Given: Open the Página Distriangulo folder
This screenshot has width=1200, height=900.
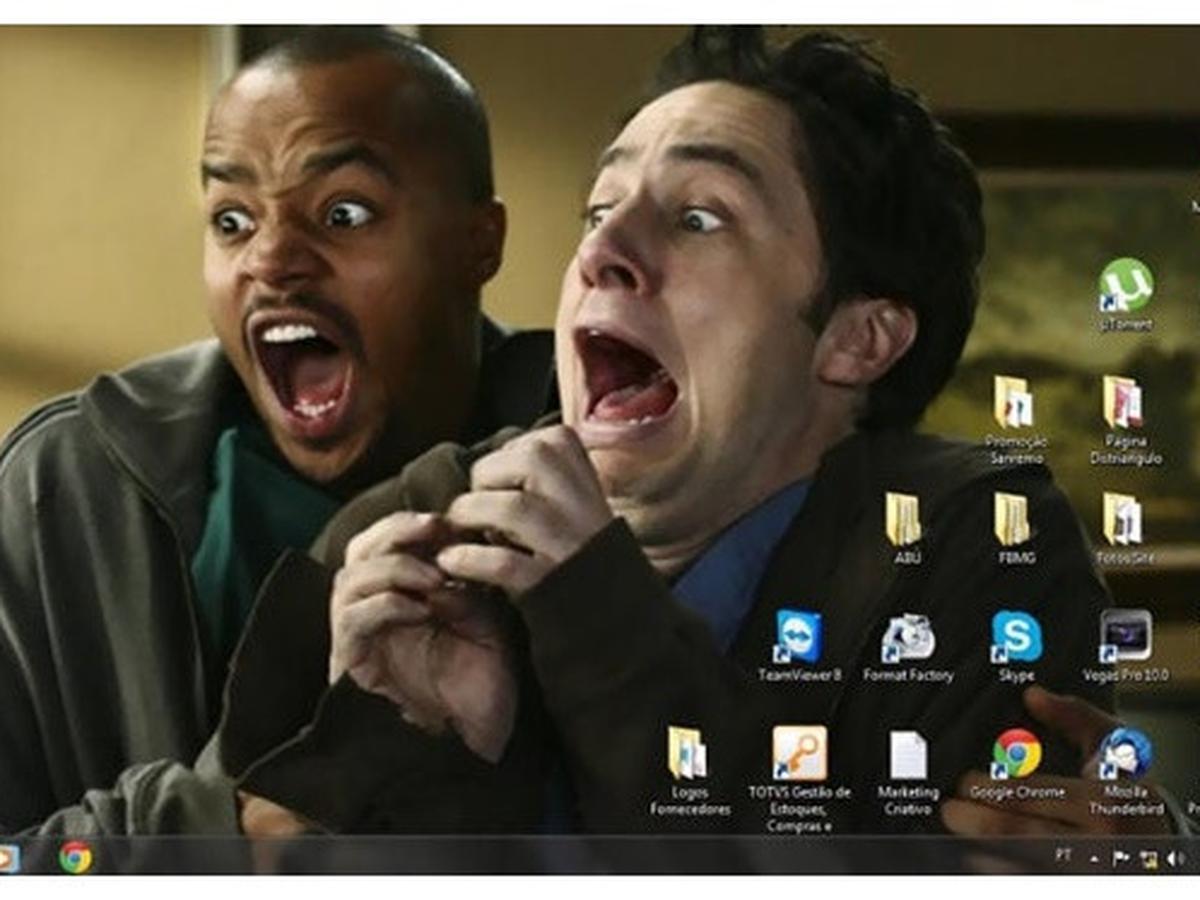Looking at the screenshot, I should 1125,420.
